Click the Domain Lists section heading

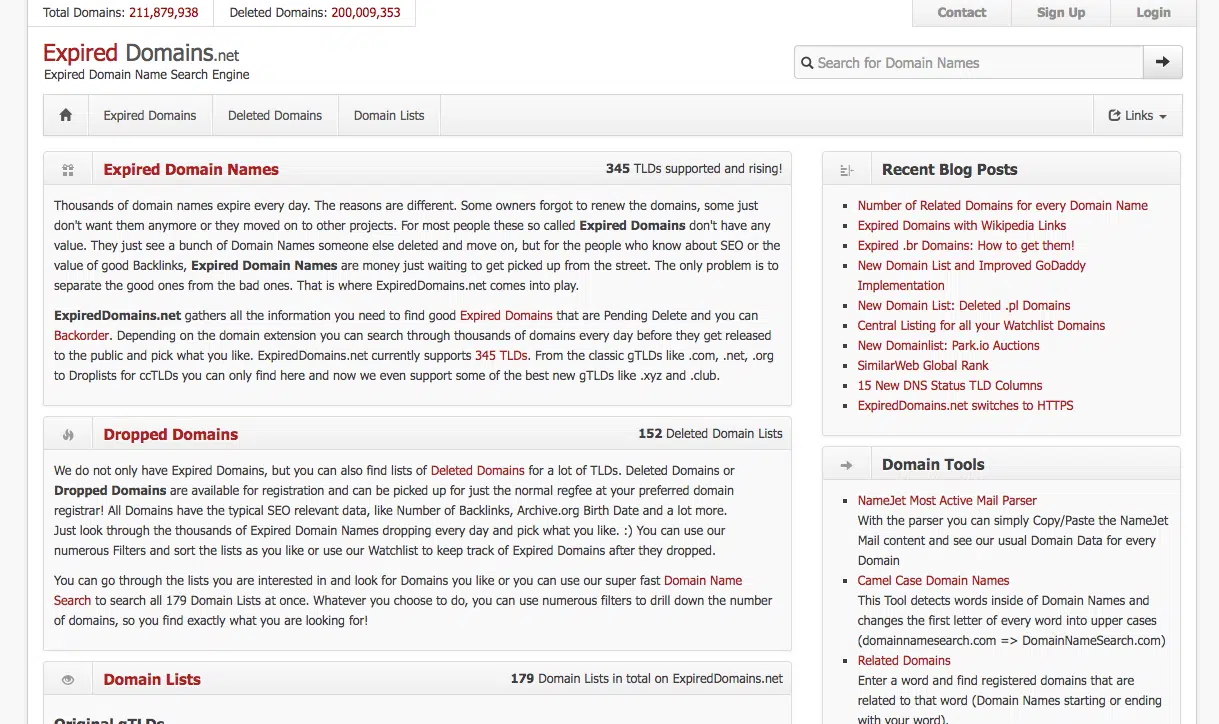[x=152, y=680]
